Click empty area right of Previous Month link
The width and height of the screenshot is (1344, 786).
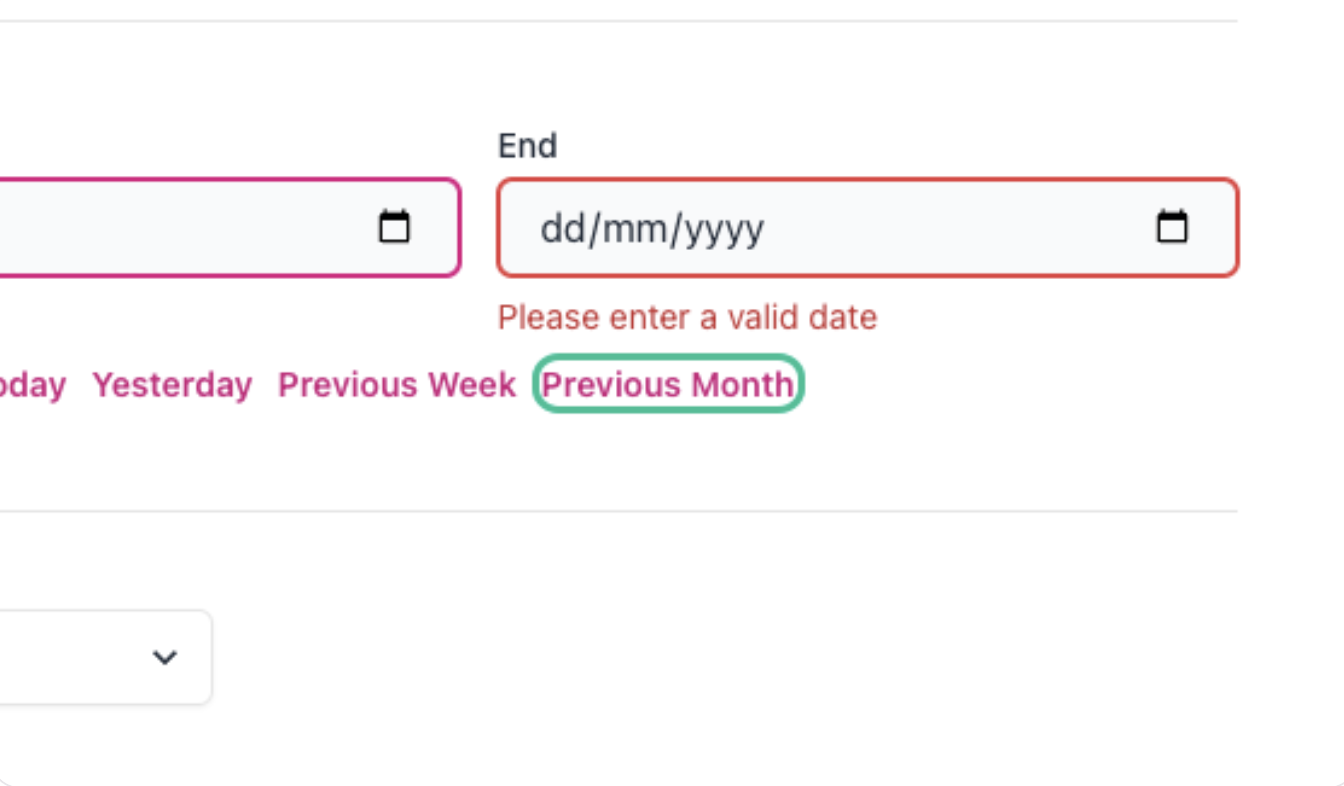coord(1020,384)
